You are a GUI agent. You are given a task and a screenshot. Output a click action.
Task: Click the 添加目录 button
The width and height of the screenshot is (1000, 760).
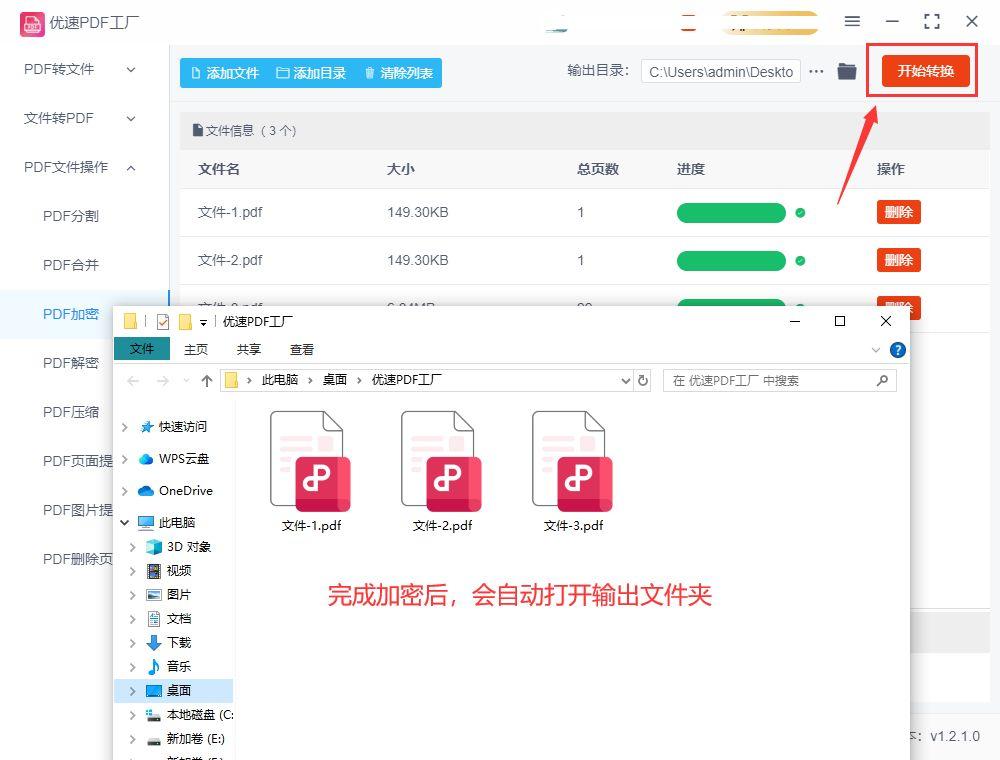(x=311, y=73)
